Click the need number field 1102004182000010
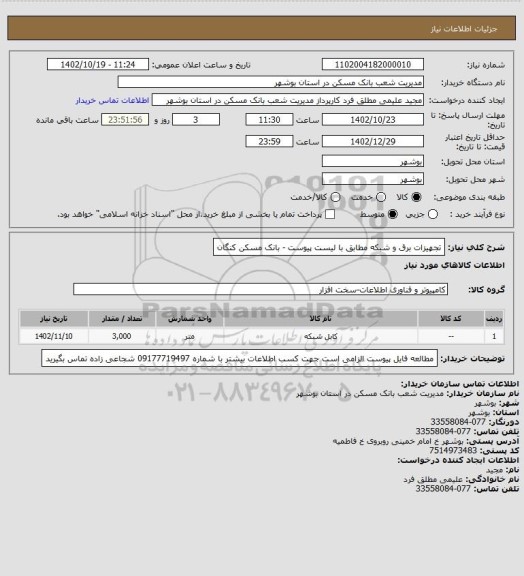Viewport: 524px width, 576px height. 373,64
